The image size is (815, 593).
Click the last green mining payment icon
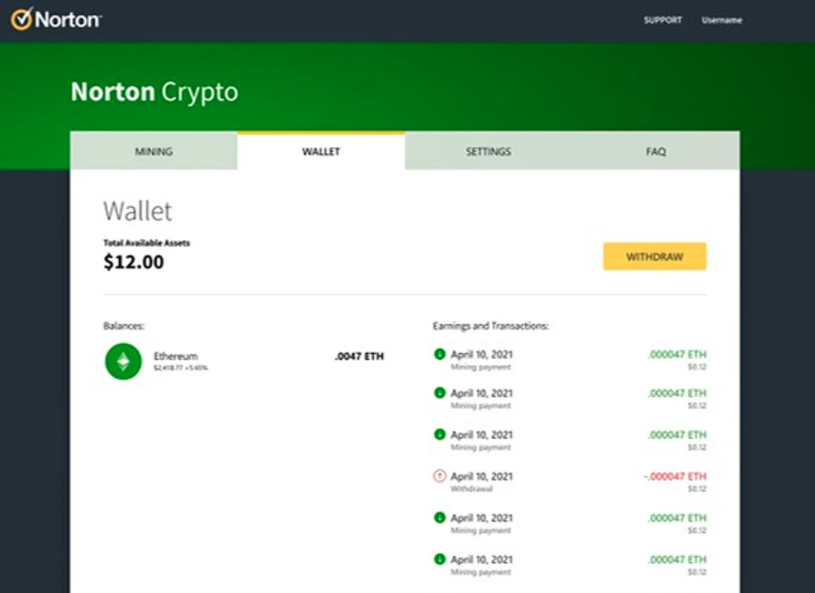click(x=440, y=559)
